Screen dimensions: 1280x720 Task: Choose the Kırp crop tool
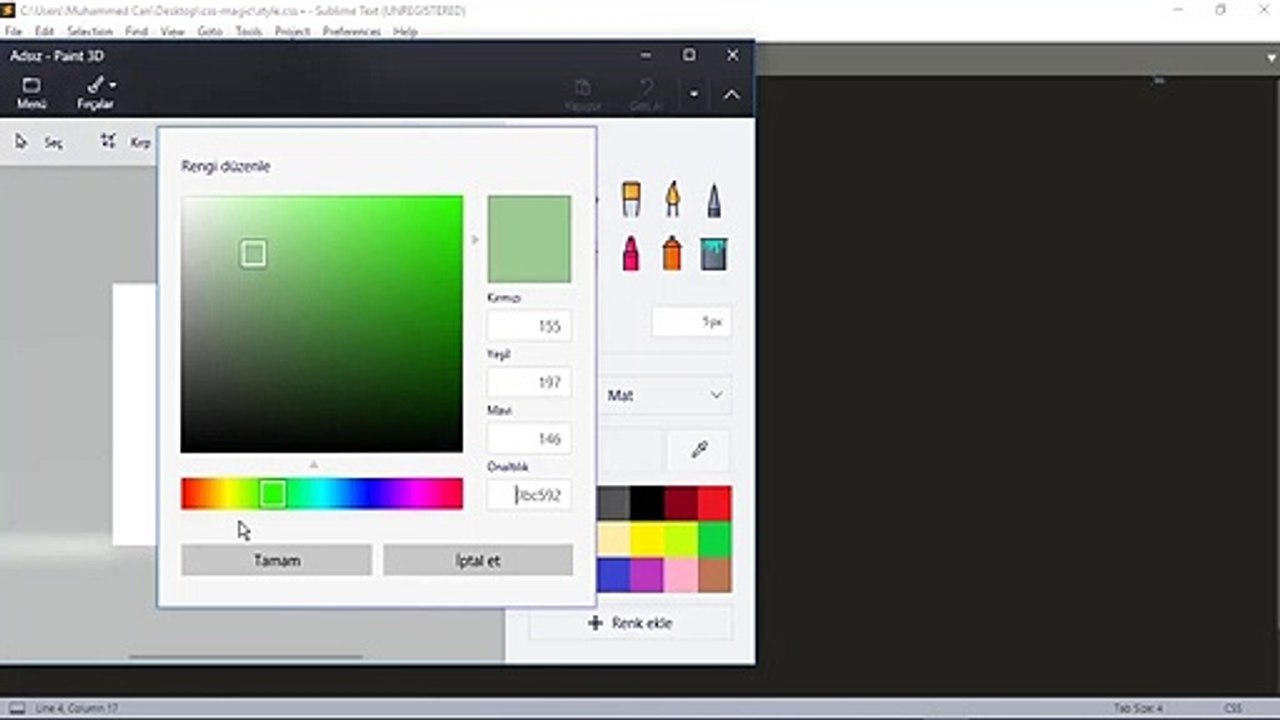pos(126,143)
